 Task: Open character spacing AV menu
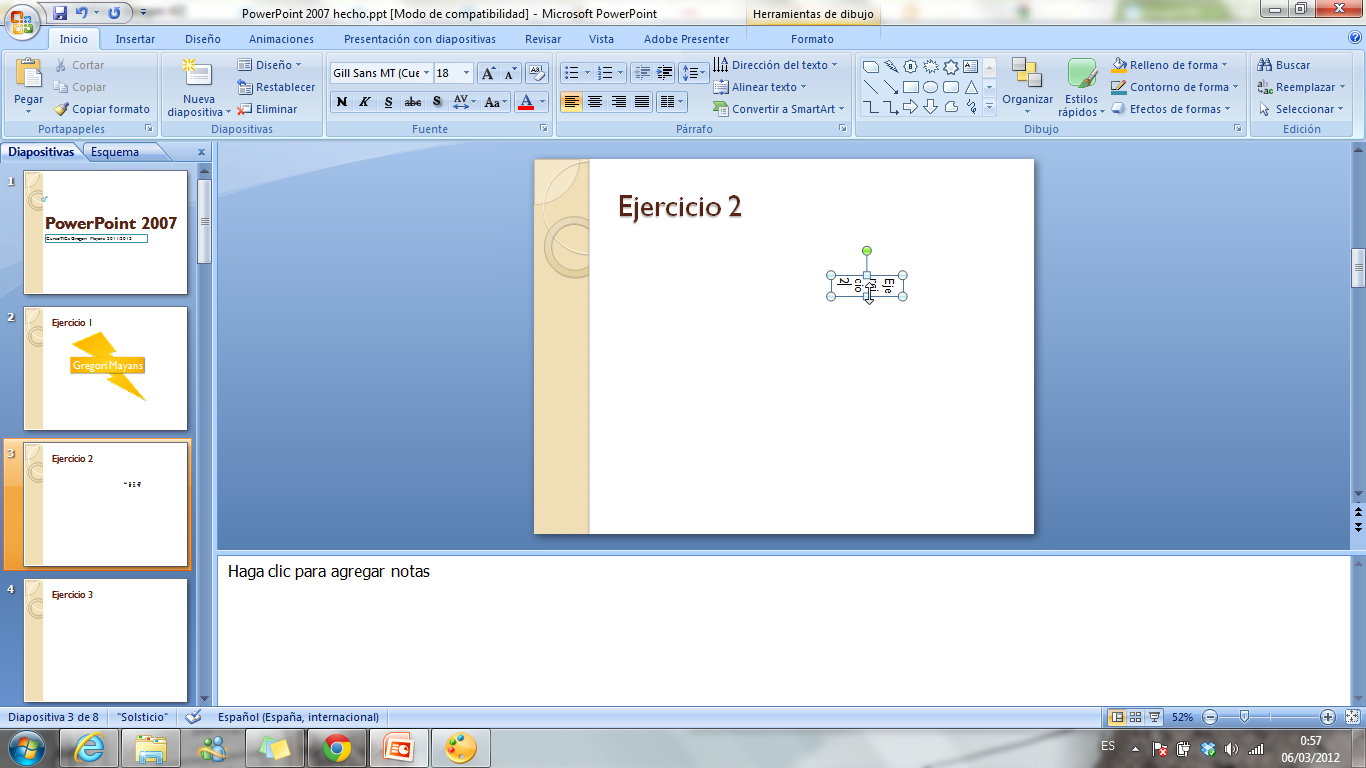coord(463,102)
